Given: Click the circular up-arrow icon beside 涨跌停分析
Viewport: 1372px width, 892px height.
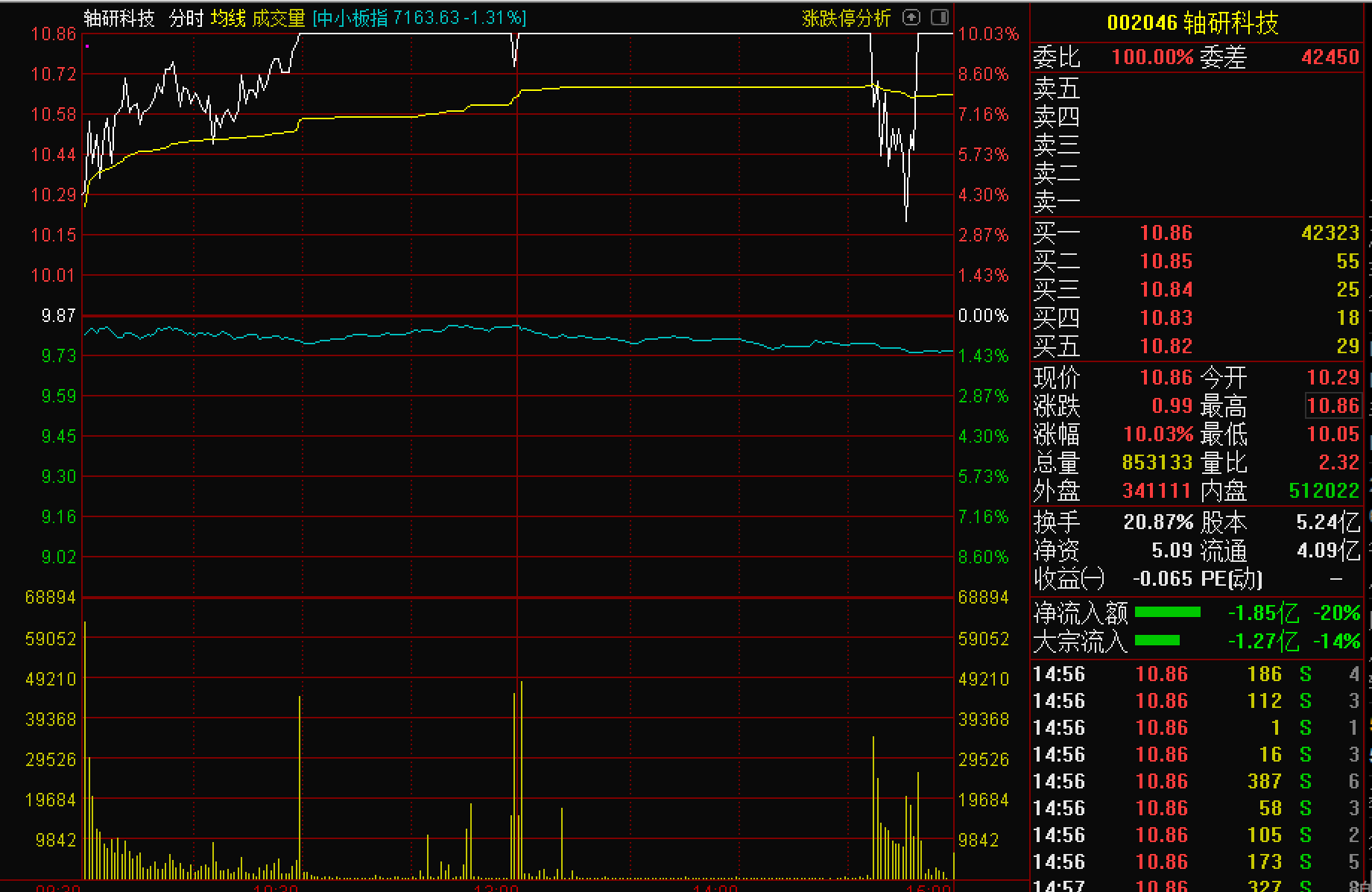Looking at the screenshot, I should (x=911, y=17).
